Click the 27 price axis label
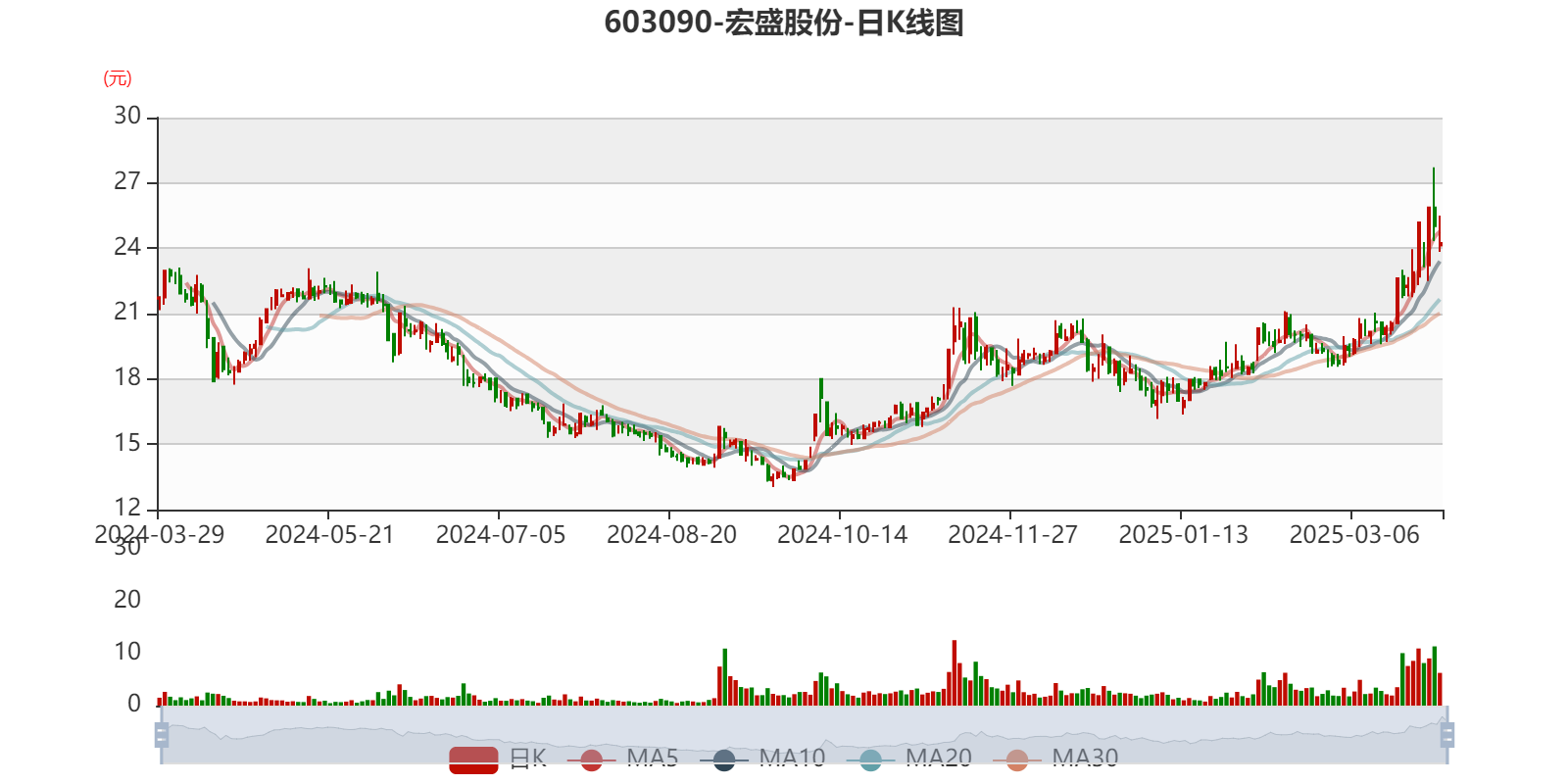 tap(127, 181)
